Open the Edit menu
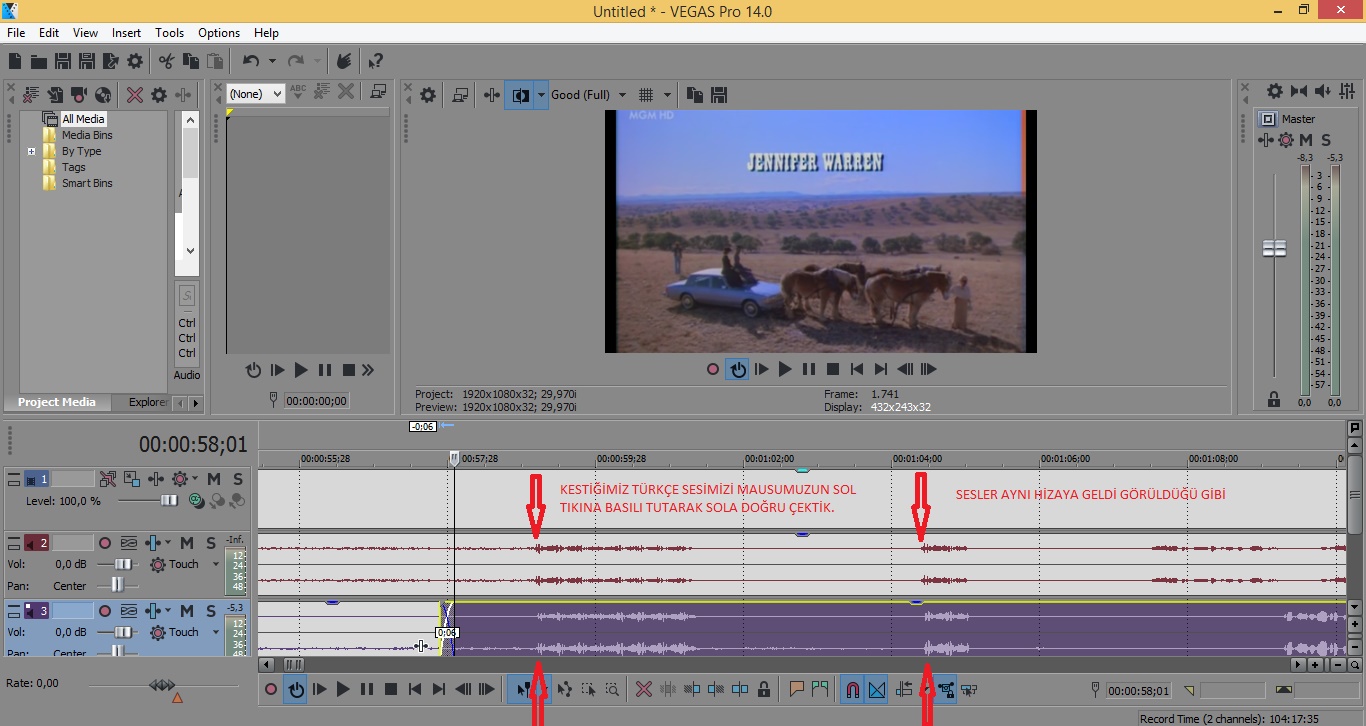This screenshot has height=726, width=1366. pos(49,33)
